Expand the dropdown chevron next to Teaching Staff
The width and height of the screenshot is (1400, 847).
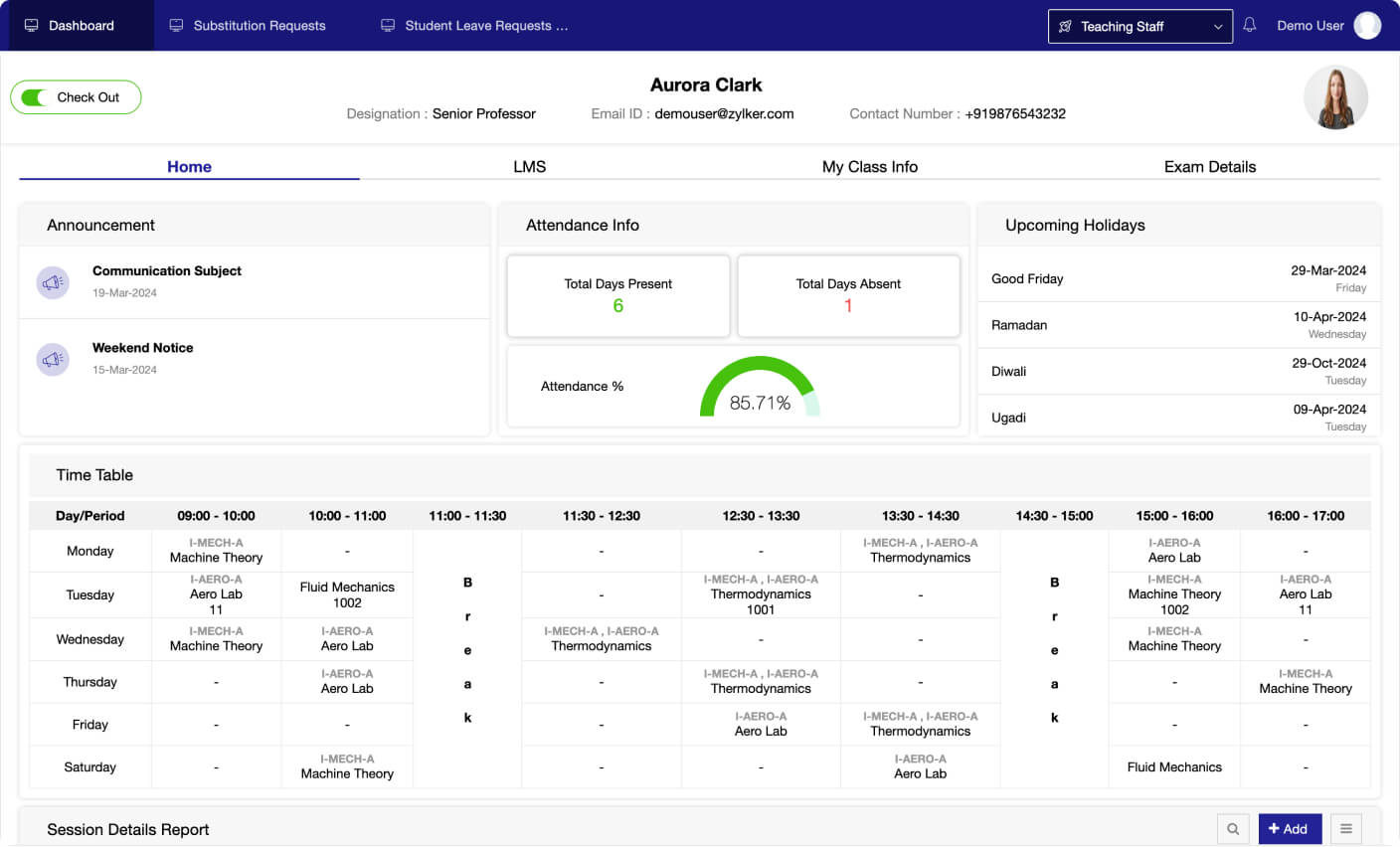1218,27
